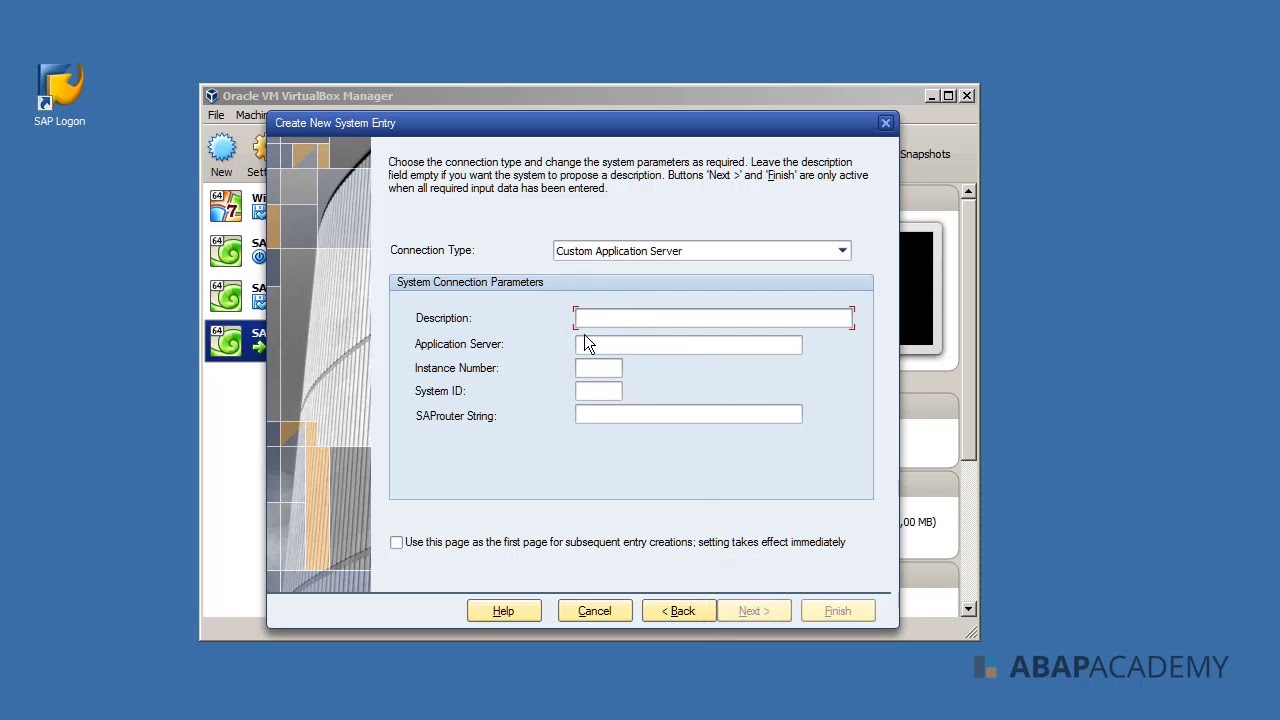Screen dimensions: 1280x720
Task: Click the 'System ID:' label
Action: [x=440, y=391]
